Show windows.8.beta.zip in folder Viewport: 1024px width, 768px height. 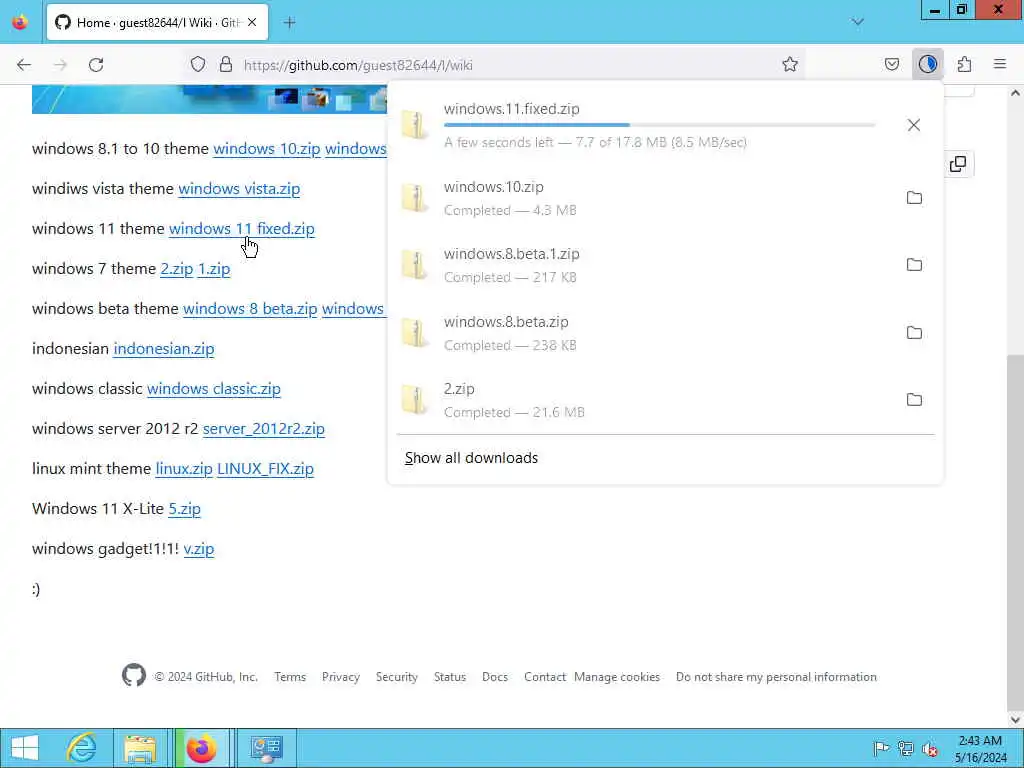pos(914,333)
